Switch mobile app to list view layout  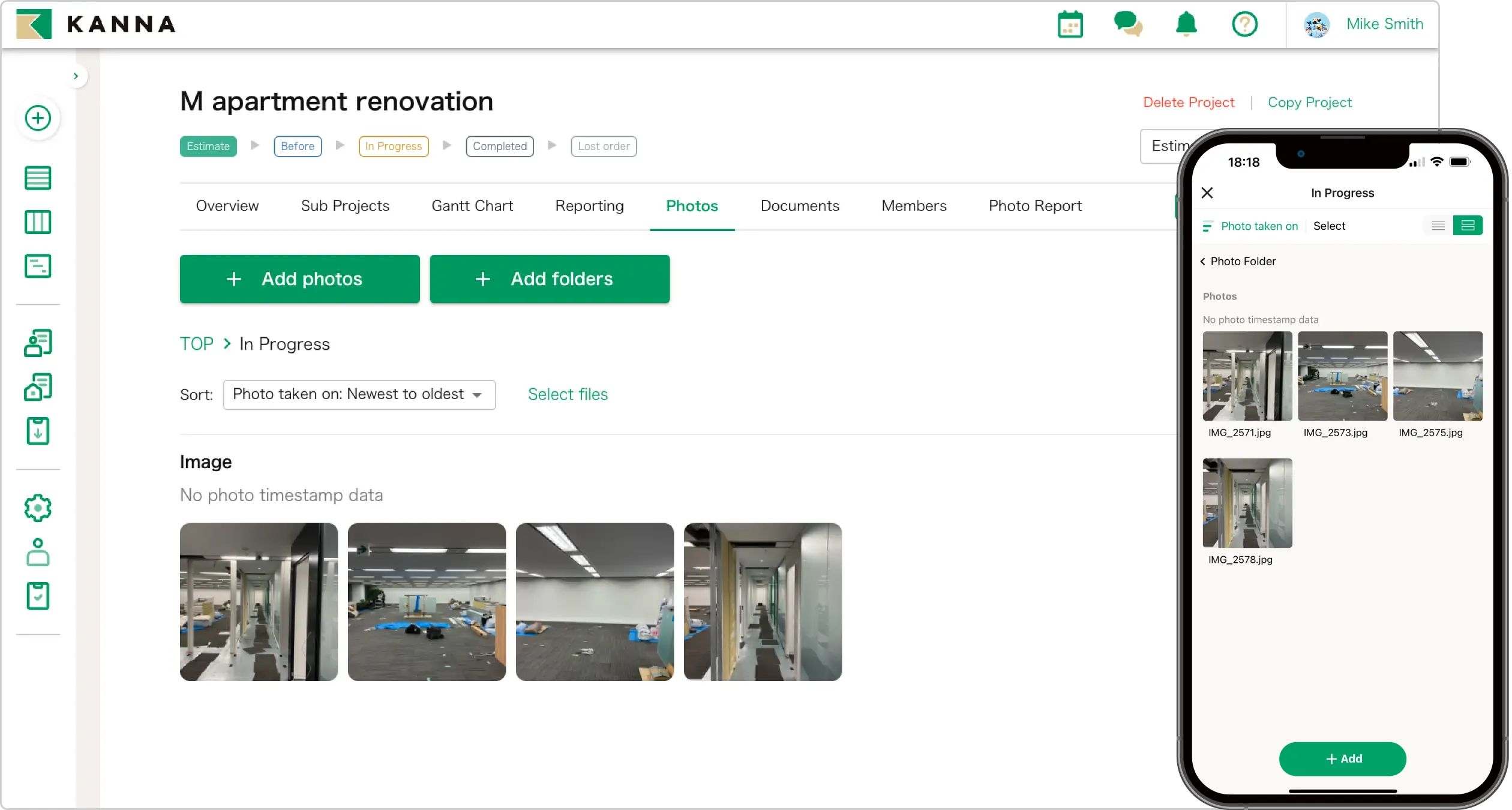pyautogui.click(x=1438, y=226)
